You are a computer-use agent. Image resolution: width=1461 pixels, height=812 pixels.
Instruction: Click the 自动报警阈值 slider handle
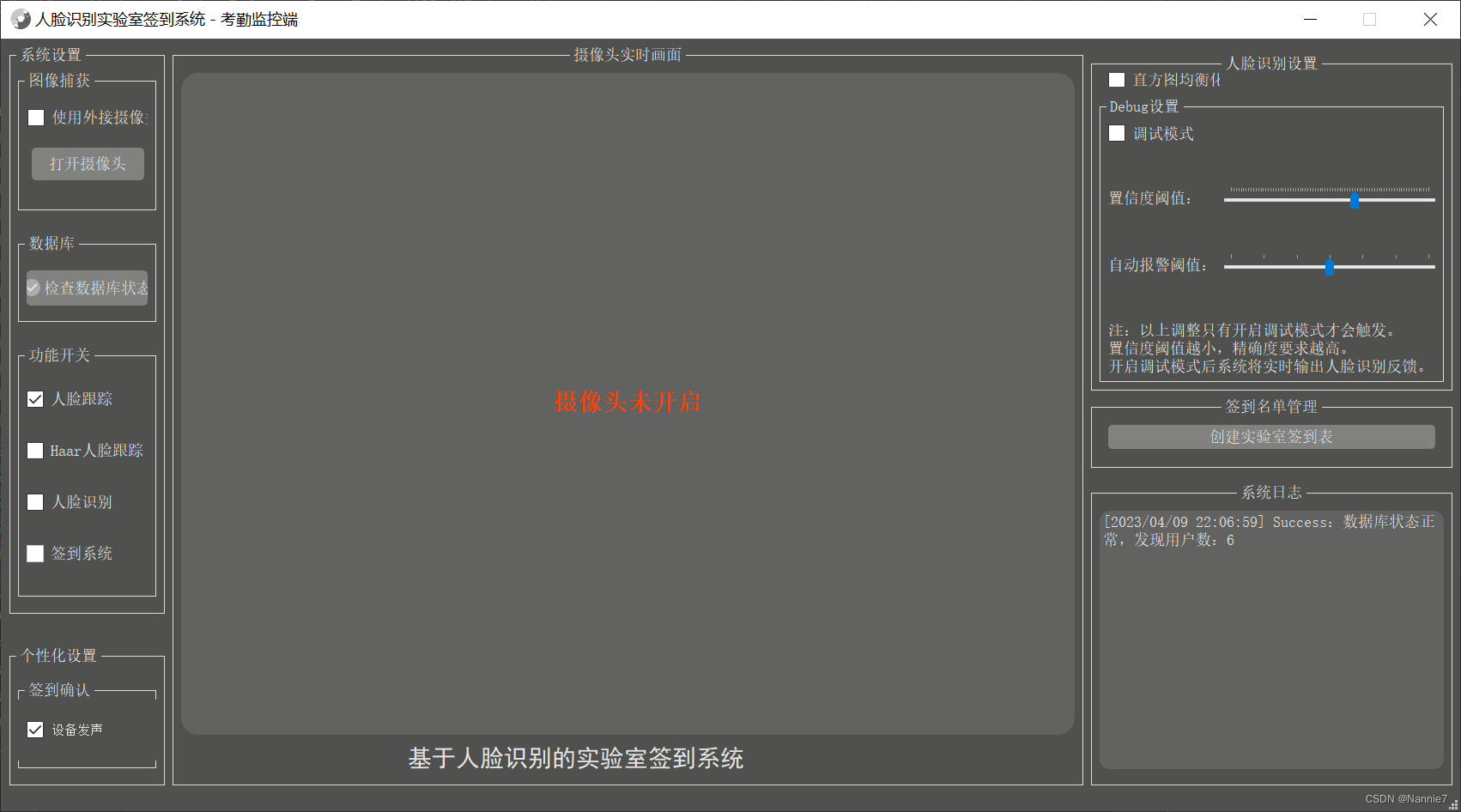[x=1330, y=267]
